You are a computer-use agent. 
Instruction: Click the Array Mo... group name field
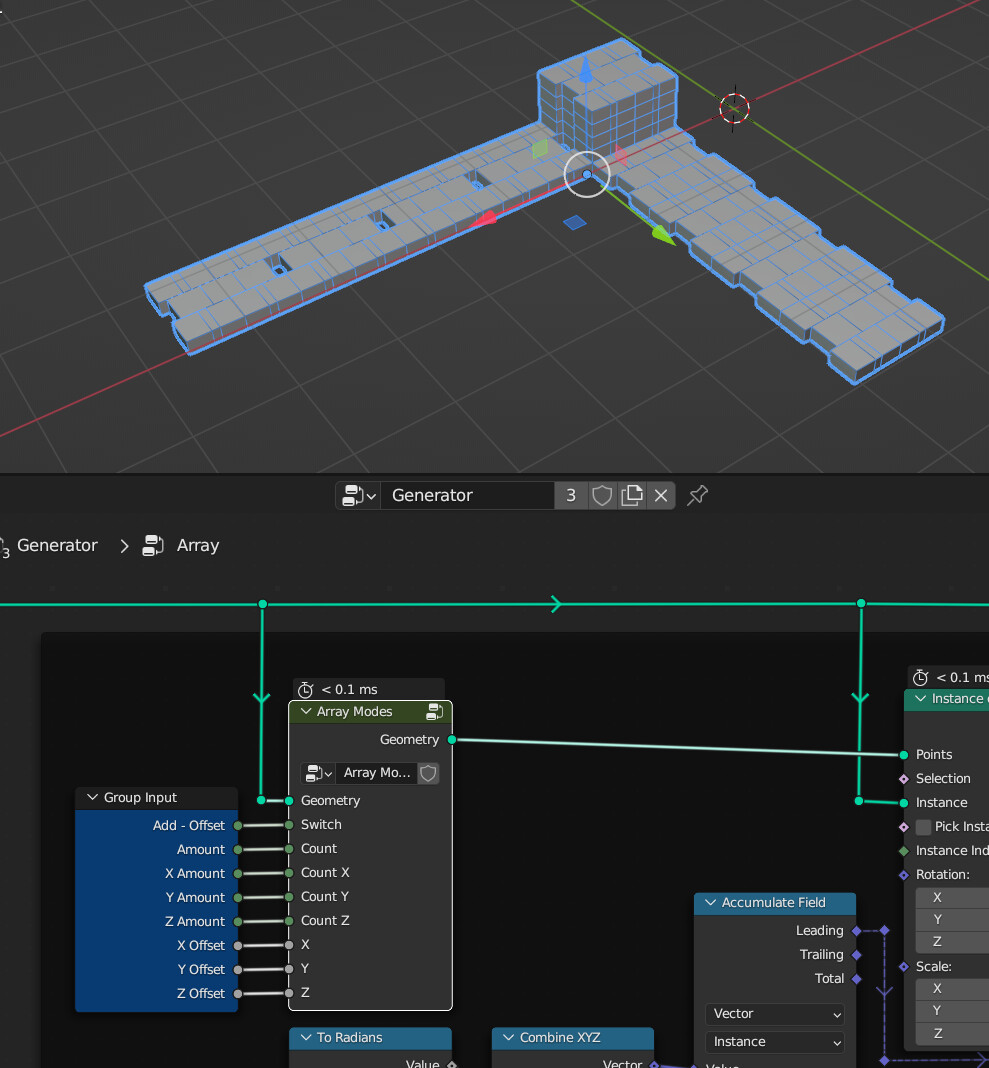377,773
